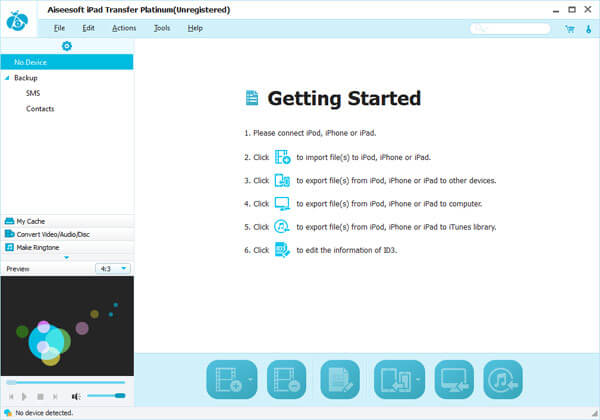Open the Actions menu
The width and height of the screenshot is (600, 420).
[124, 28]
